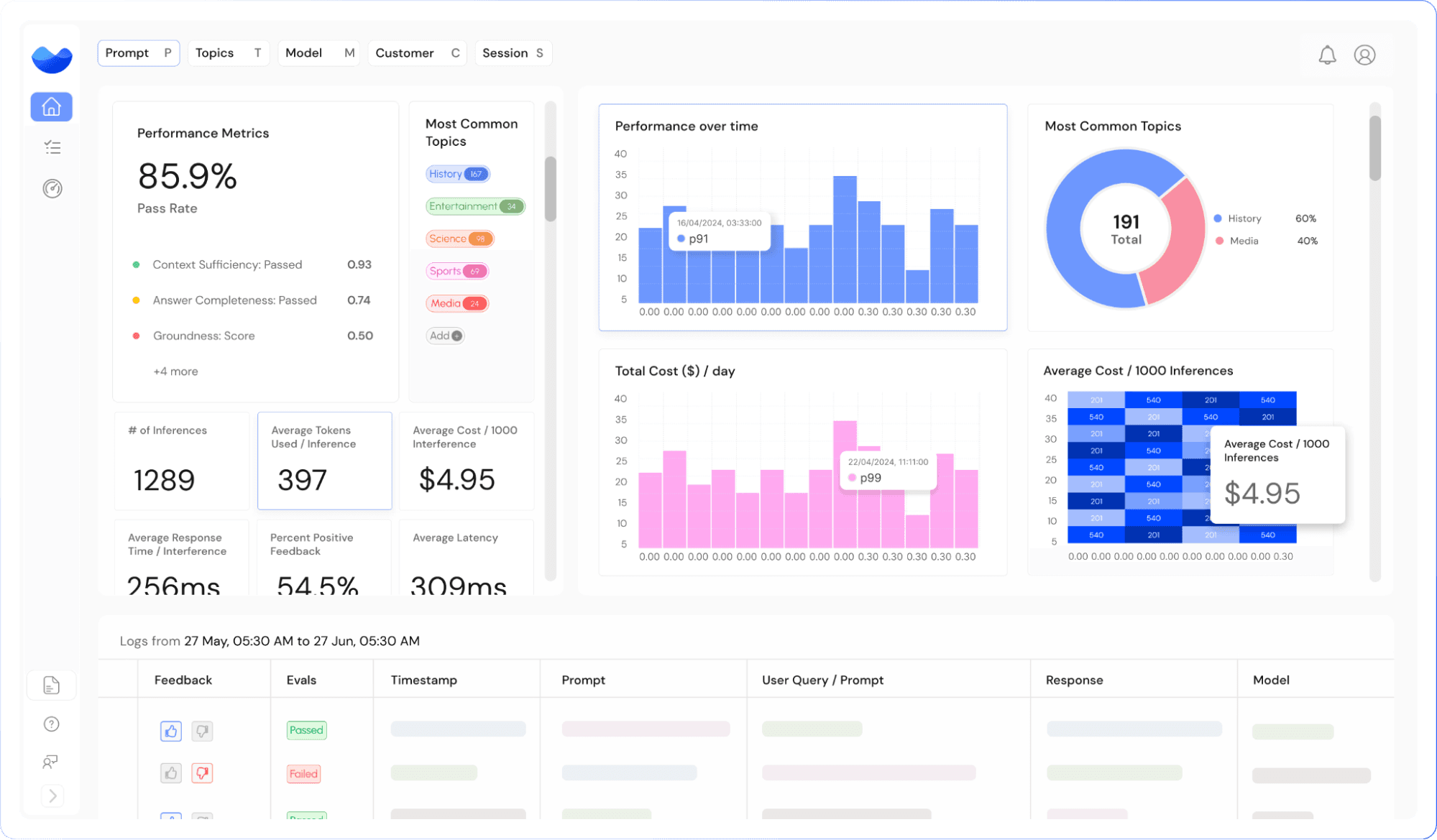Select the Sports topic tag
The image size is (1437, 840).
coord(457,271)
